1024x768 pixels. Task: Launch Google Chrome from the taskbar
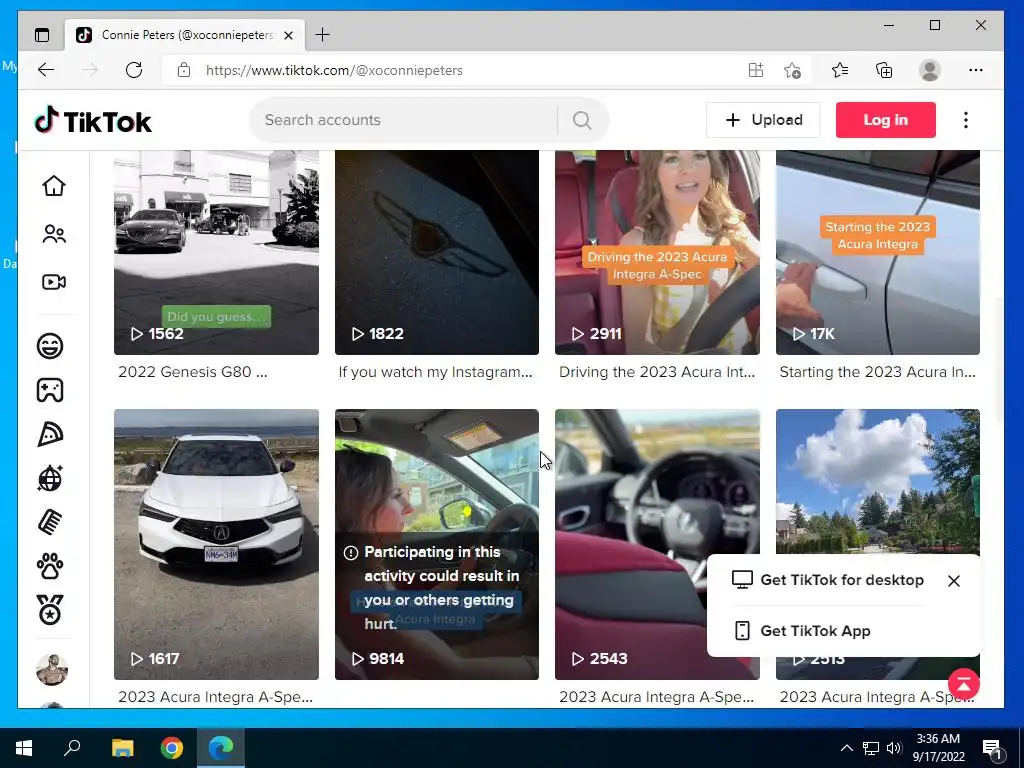coord(172,748)
